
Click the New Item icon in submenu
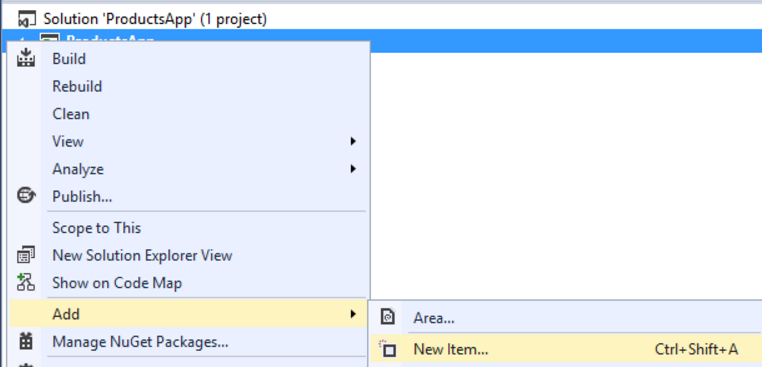[387, 349]
